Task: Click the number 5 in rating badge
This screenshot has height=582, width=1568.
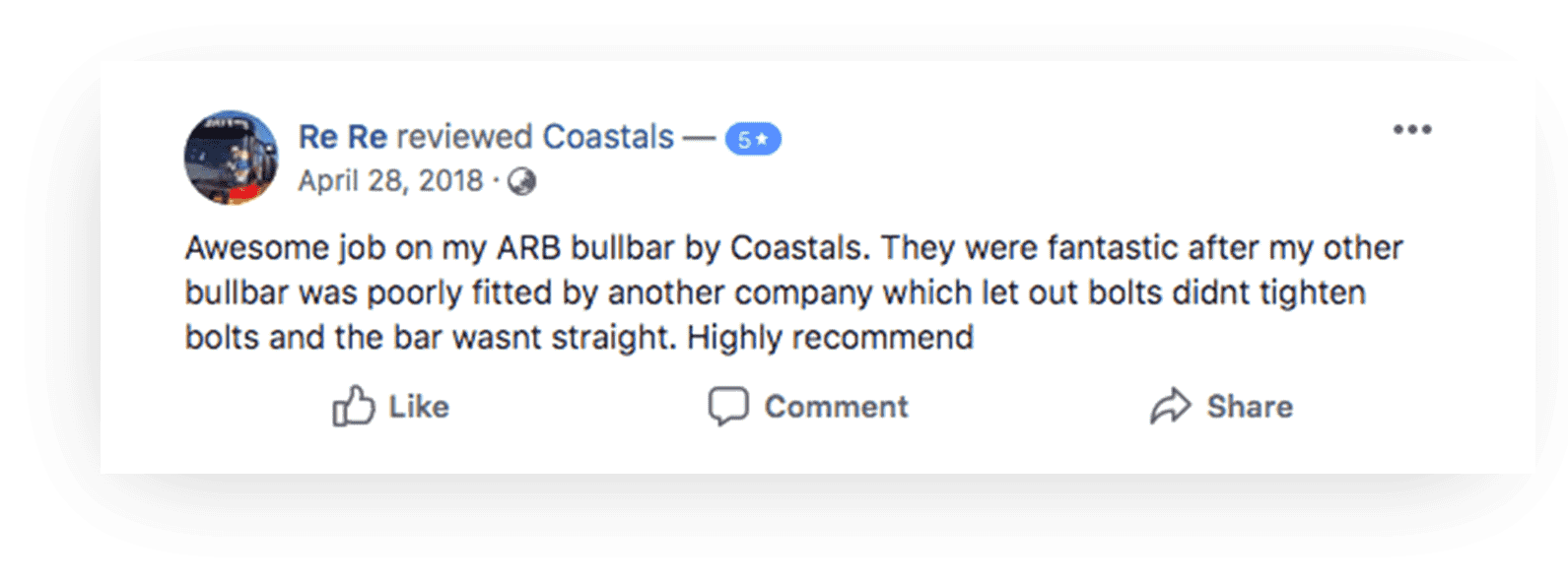Action: point(744,140)
